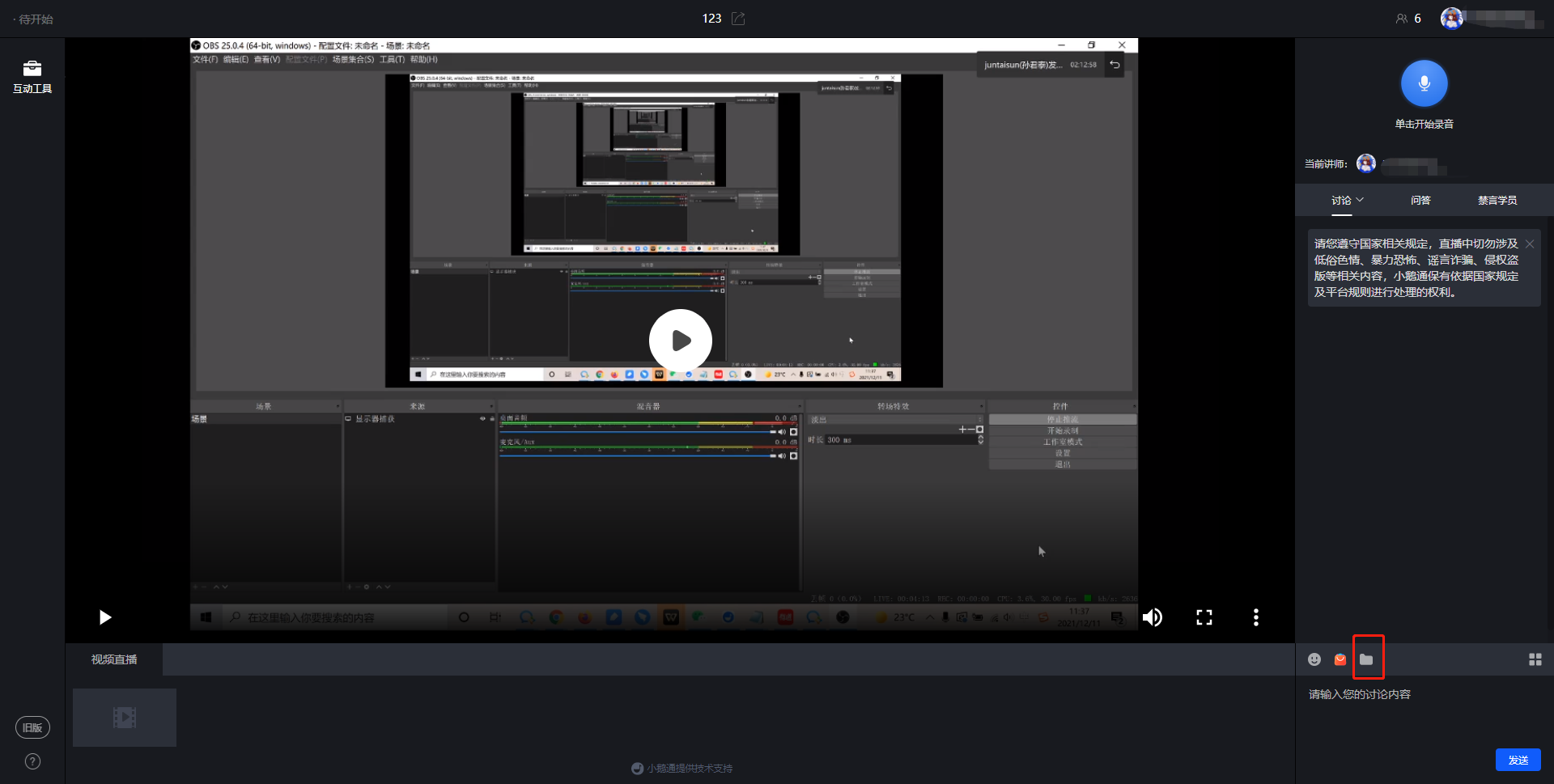Toggle 禁言学员 to mute students
The height and width of the screenshot is (784, 1554).
pyautogui.click(x=1497, y=201)
